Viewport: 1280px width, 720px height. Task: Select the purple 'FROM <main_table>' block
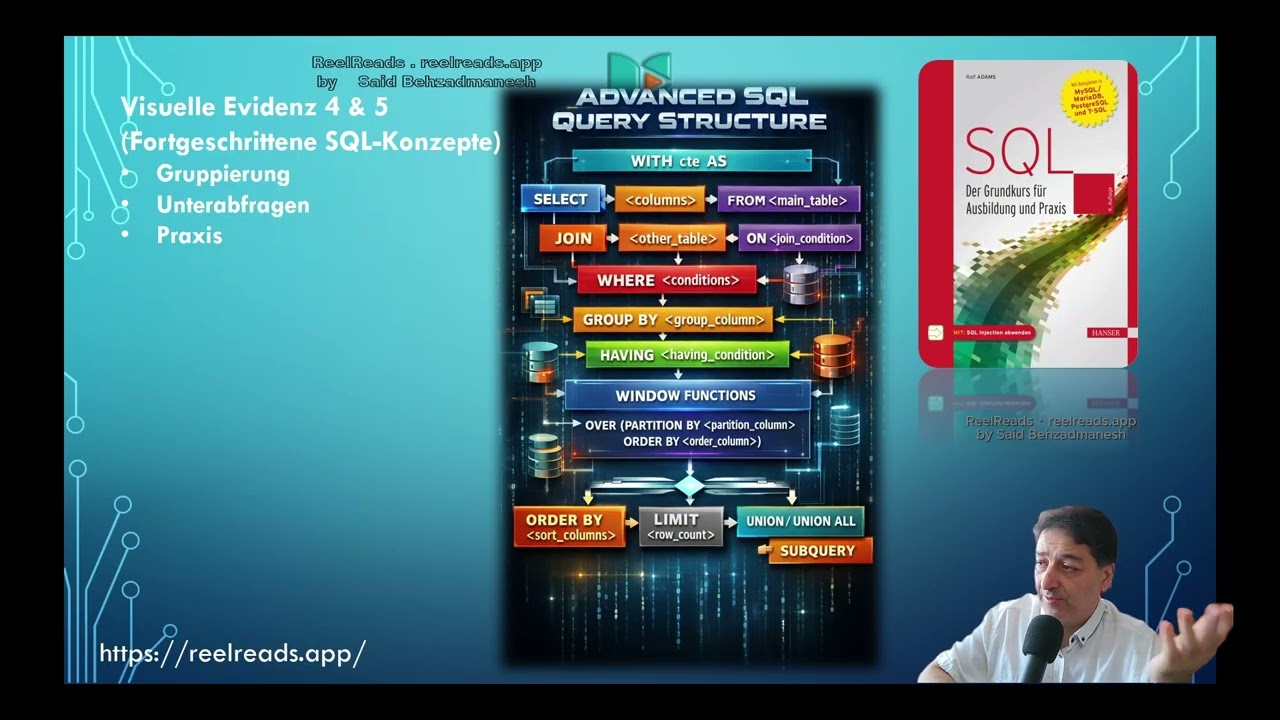pyautogui.click(x=788, y=200)
